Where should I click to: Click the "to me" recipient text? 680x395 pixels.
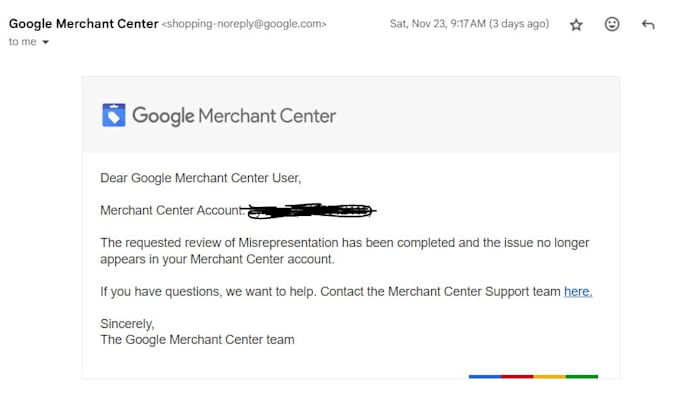pos(23,42)
